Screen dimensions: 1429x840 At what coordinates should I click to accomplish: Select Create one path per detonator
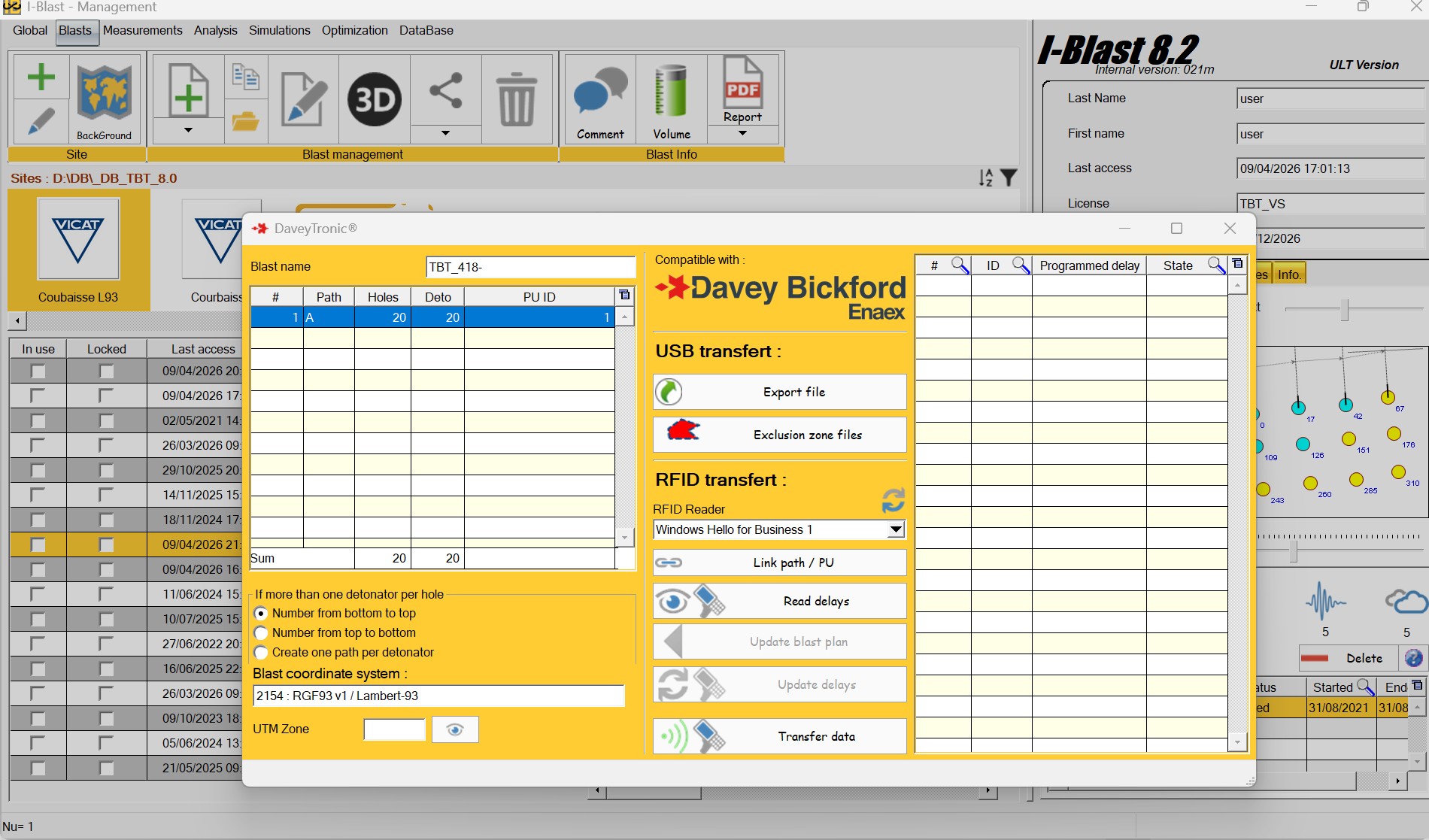pos(261,653)
